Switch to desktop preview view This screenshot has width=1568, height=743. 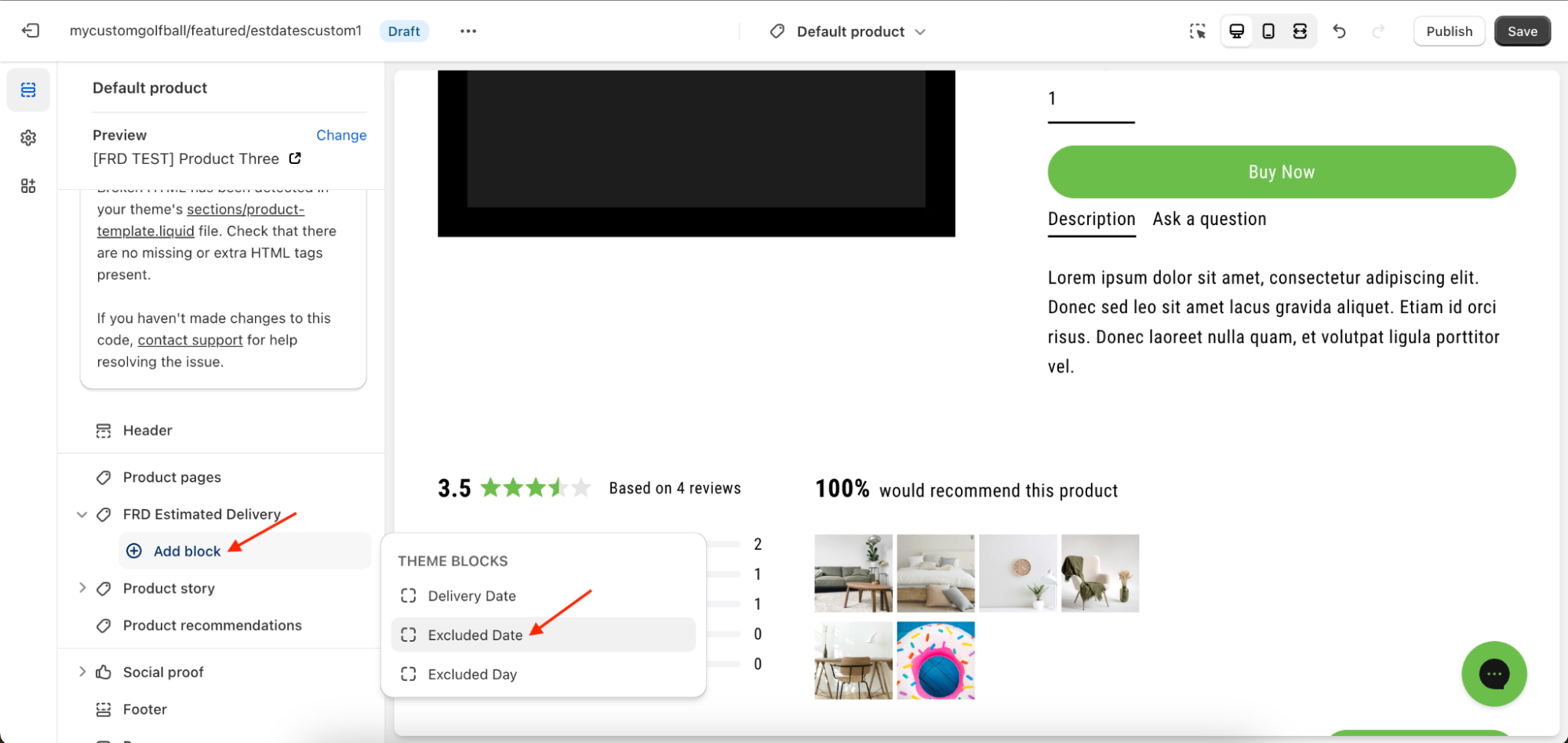point(1237,31)
